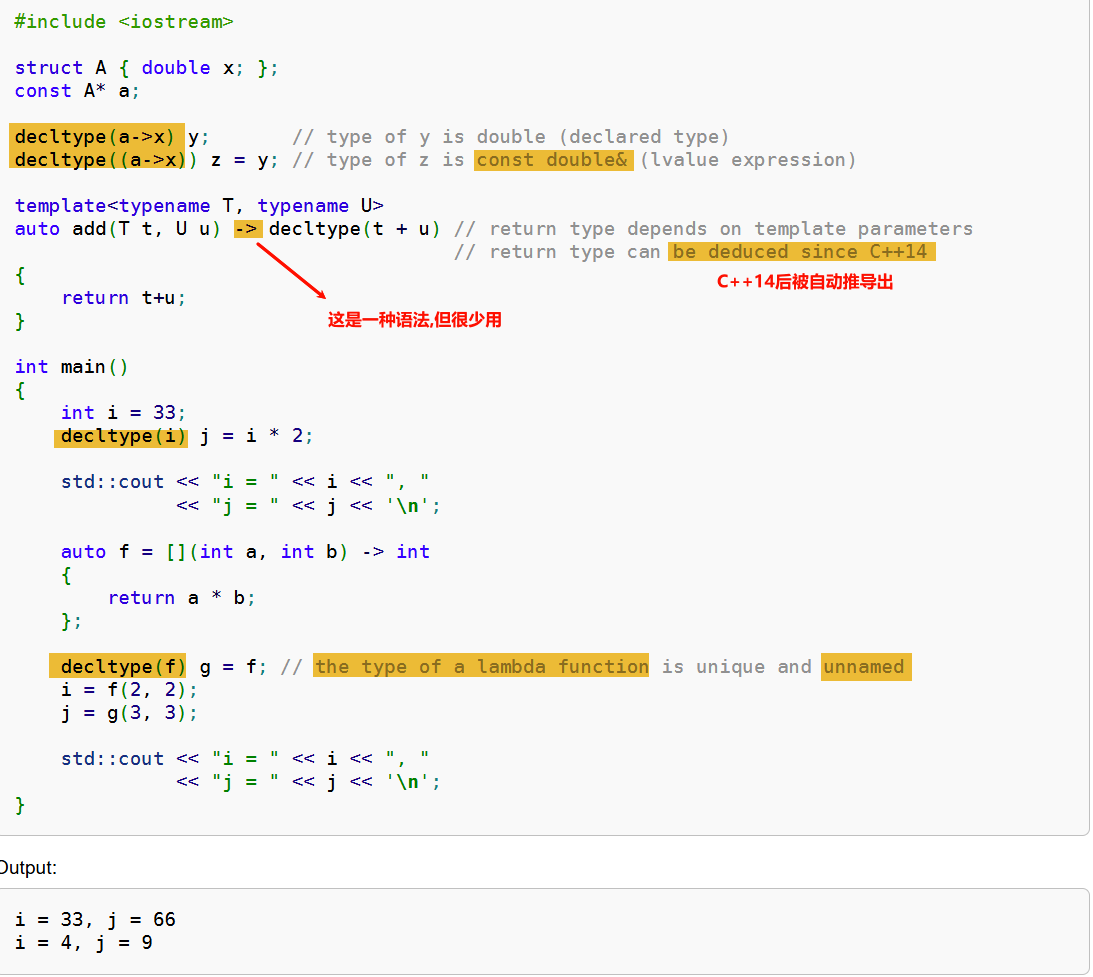
Task: Click 'the type of a lambda function' comment
Action: point(482,666)
